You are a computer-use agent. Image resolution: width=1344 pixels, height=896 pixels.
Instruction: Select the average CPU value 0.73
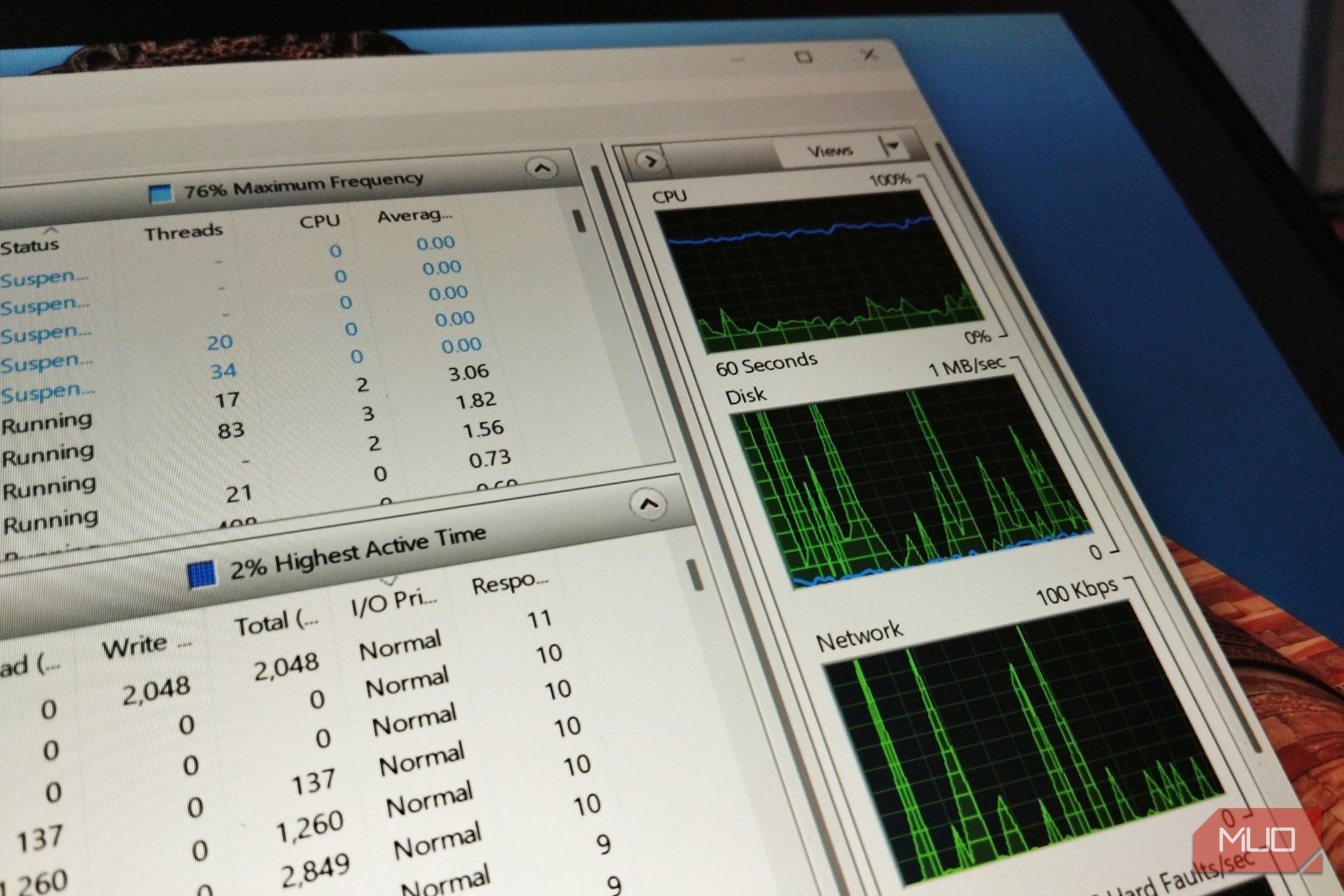490,459
